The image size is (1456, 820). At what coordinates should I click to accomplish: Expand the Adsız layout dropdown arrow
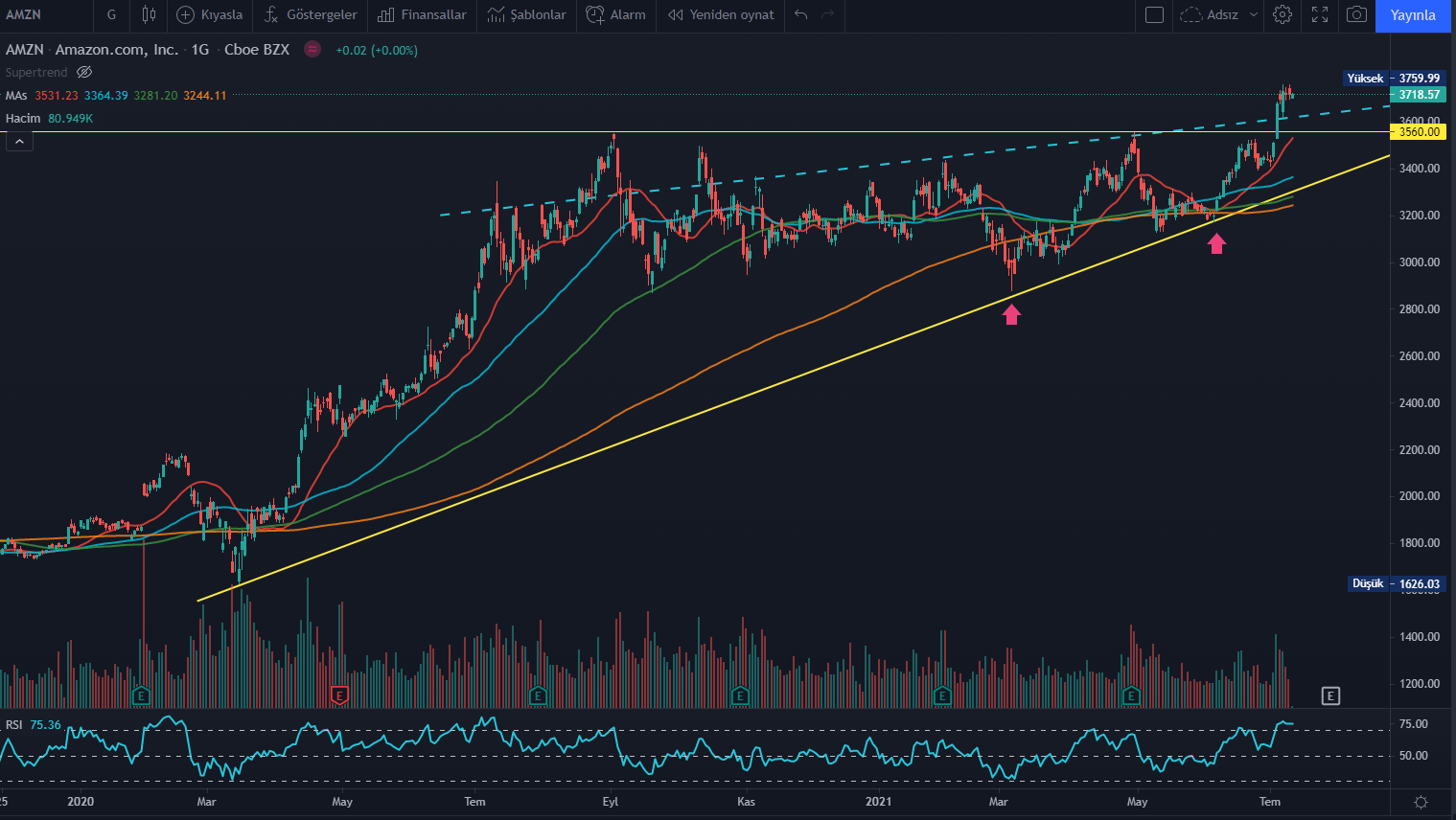[x=1253, y=14]
